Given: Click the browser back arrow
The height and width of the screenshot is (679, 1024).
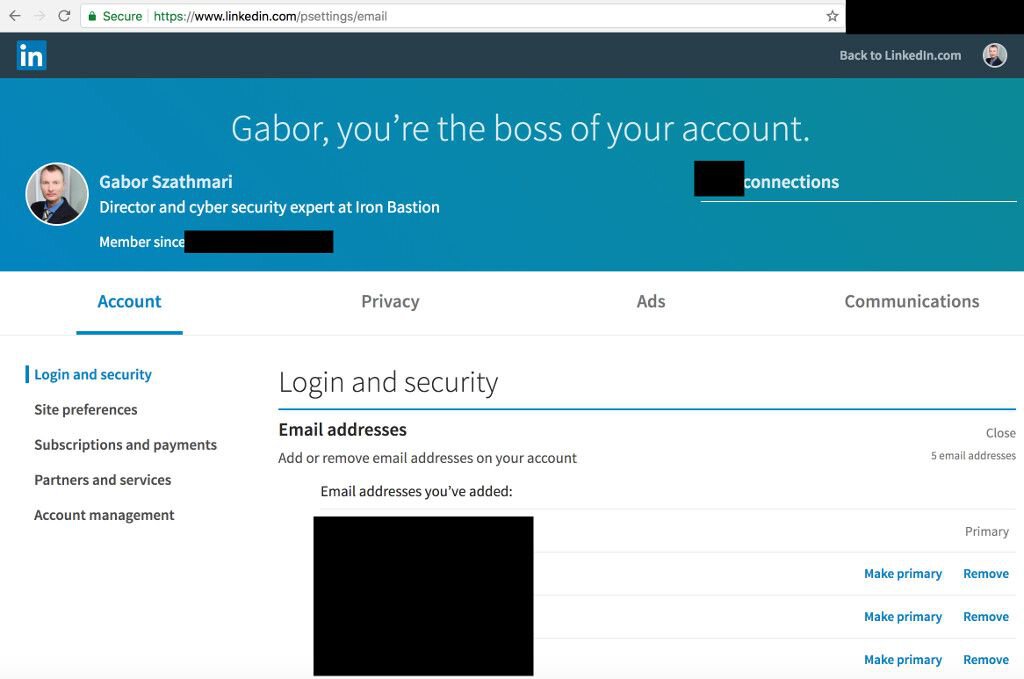Looking at the screenshot, I should 15,16.
